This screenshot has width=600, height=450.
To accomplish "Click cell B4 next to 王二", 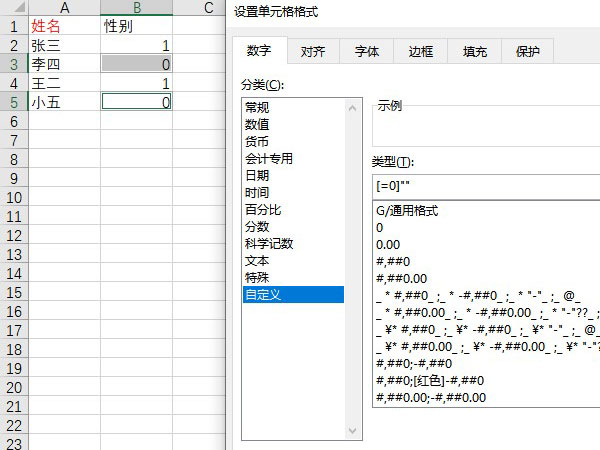I will point(137,83).
